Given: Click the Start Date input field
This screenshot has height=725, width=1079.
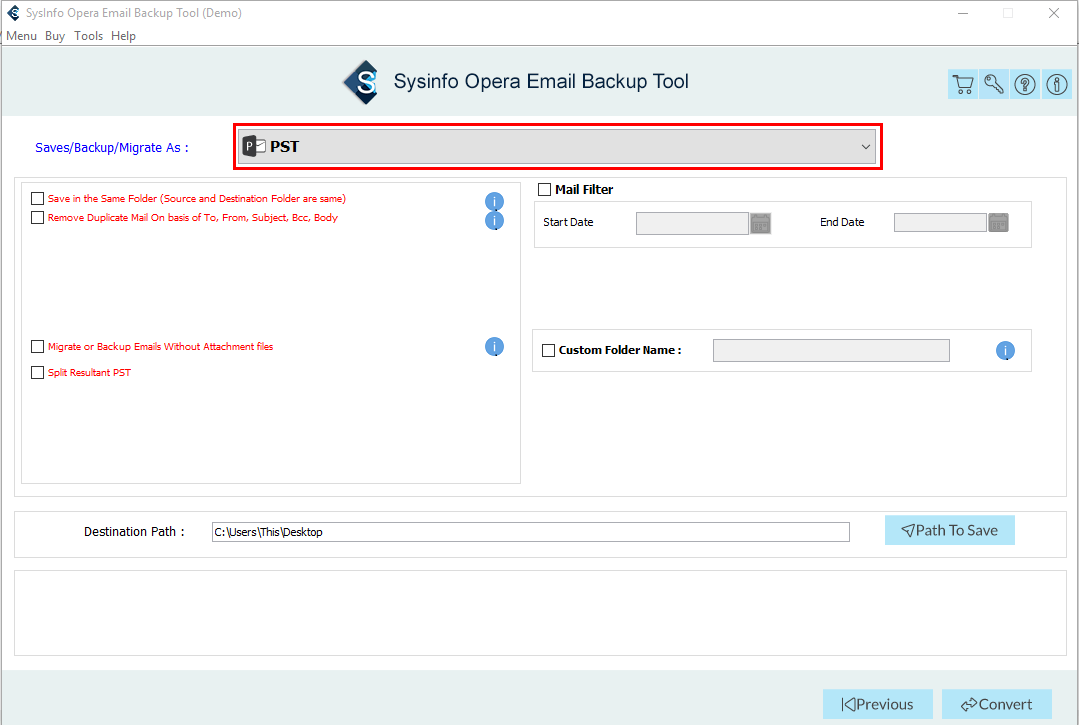Looking at the screenshot, I should (x=692, y=224).
